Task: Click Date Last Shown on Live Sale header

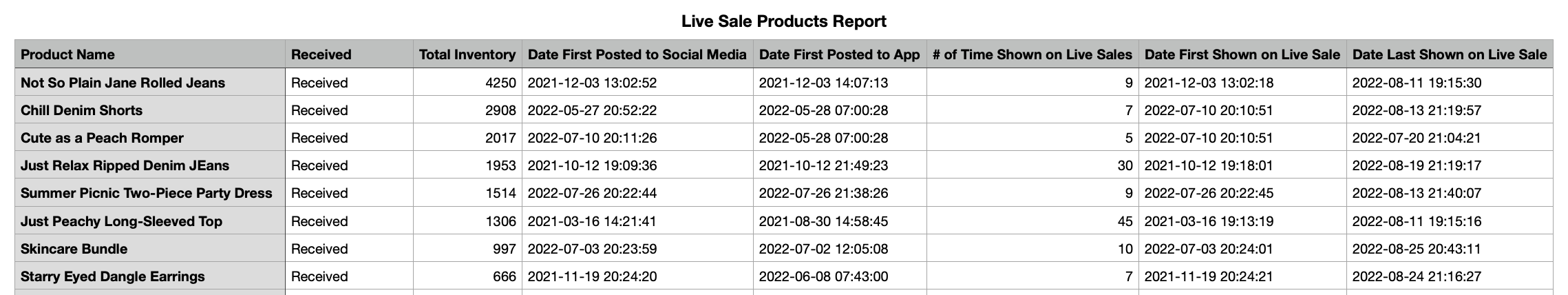Action: coord(1449,54)
